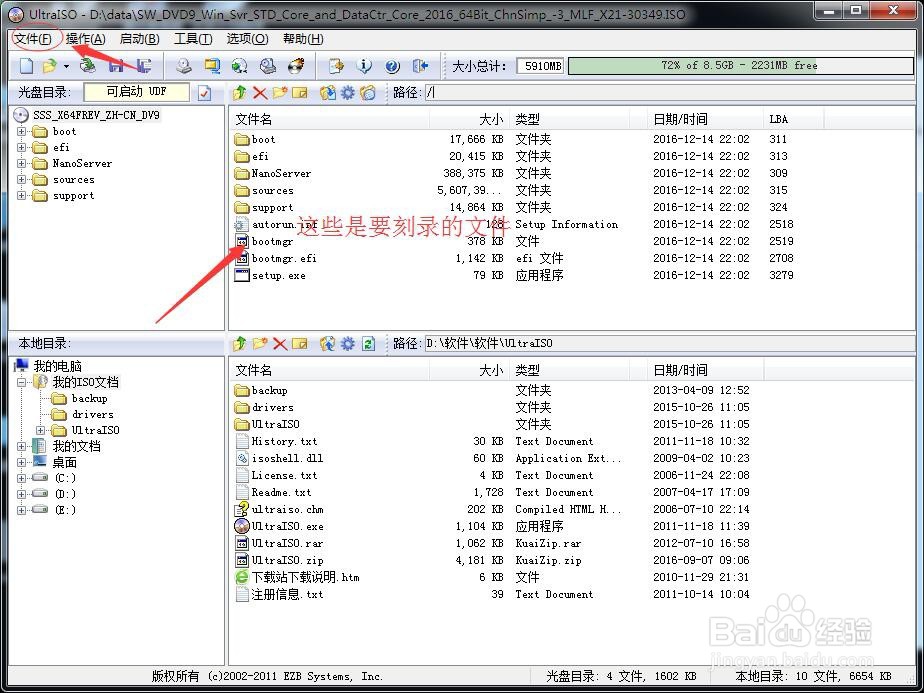Select 注册信息.txt in local file list
Image resolution: width=924 pixels, height=693 pixels.
(287, 594)
